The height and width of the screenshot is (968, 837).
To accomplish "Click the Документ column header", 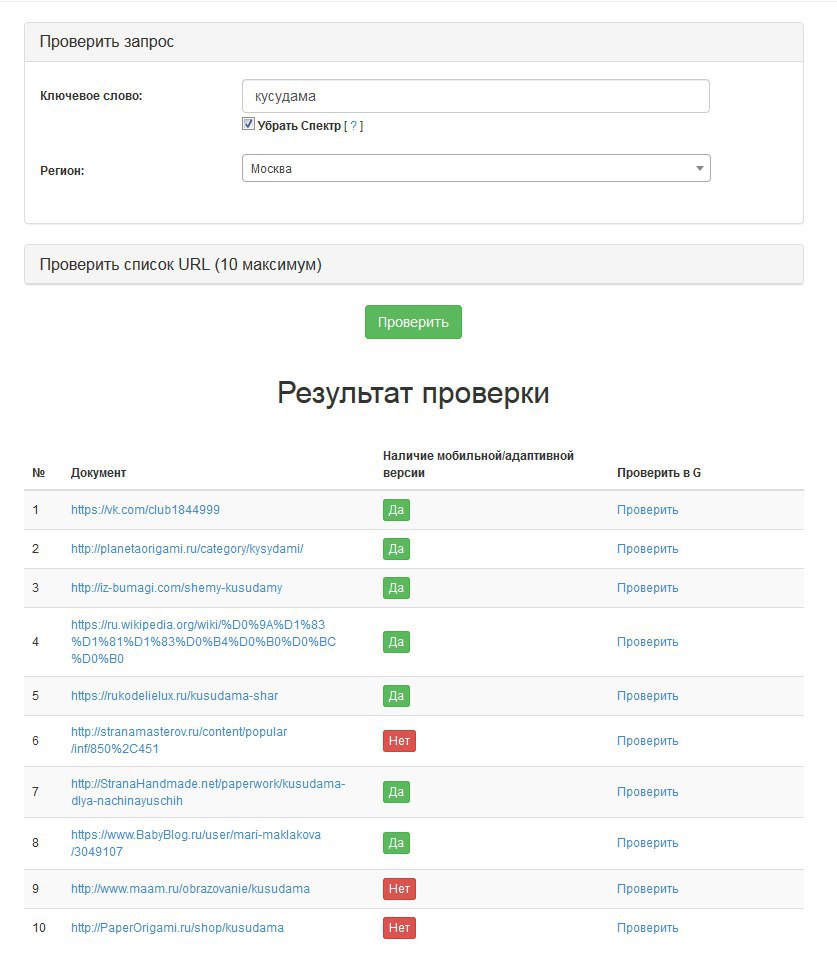I will (98, 473).
